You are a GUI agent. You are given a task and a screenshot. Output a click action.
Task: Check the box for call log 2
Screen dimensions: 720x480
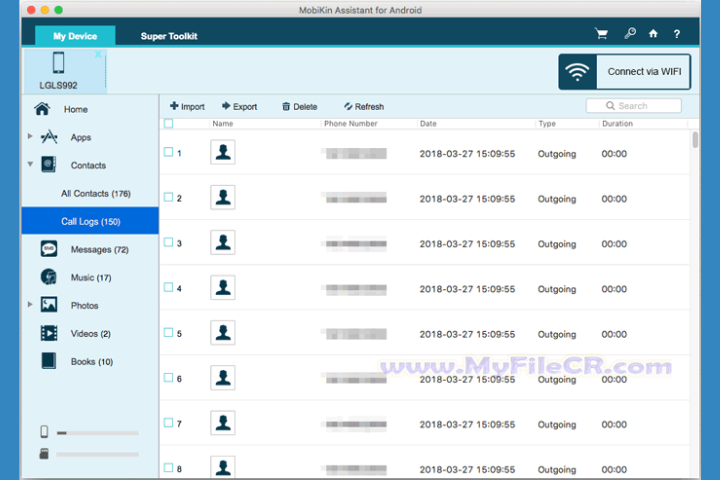point(169,197)
